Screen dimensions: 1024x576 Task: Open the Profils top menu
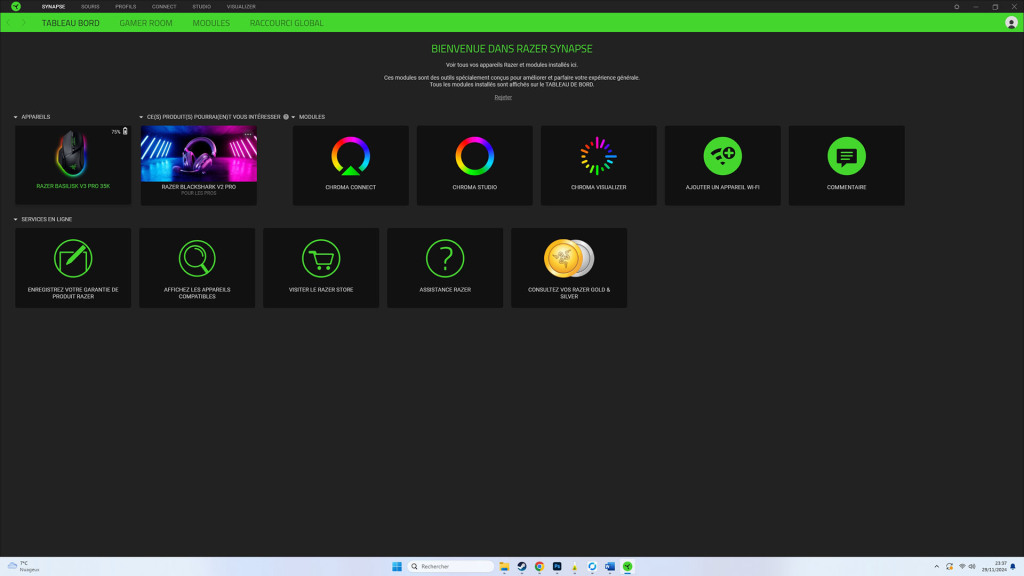126,7
